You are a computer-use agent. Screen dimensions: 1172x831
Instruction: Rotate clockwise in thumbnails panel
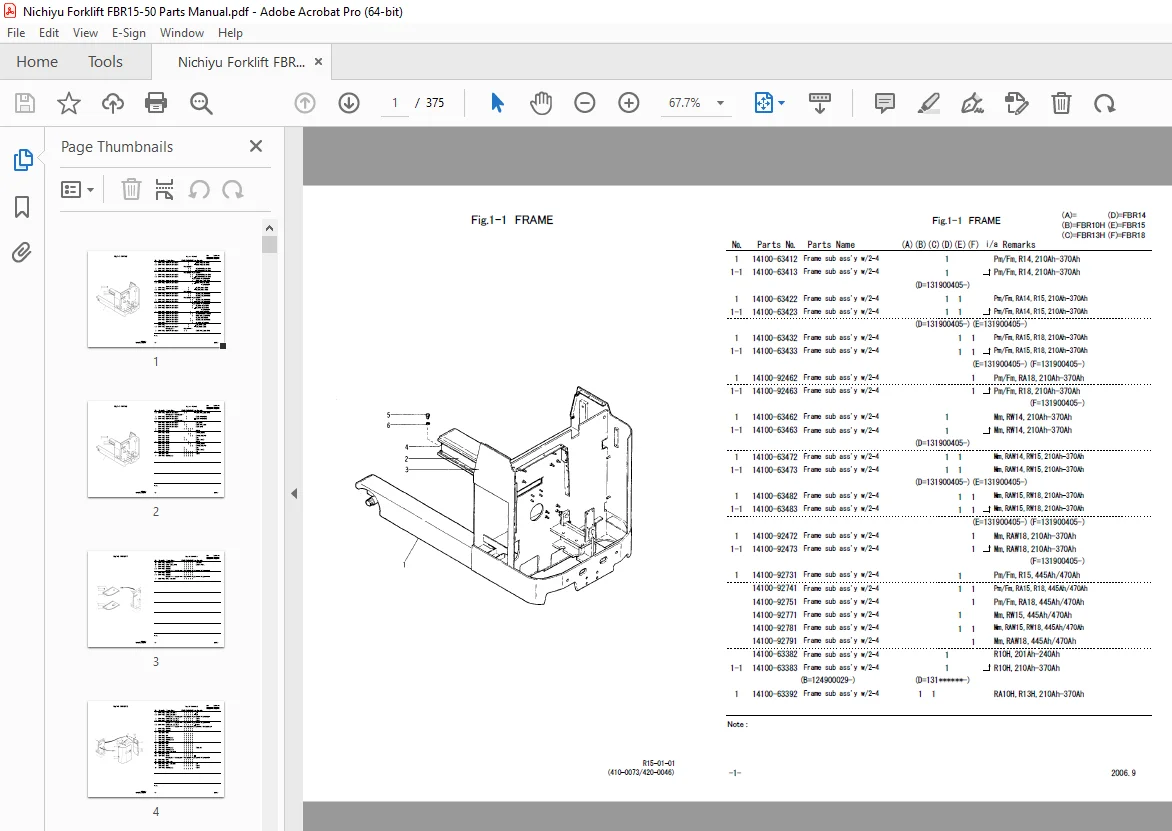tap(232, 190)
